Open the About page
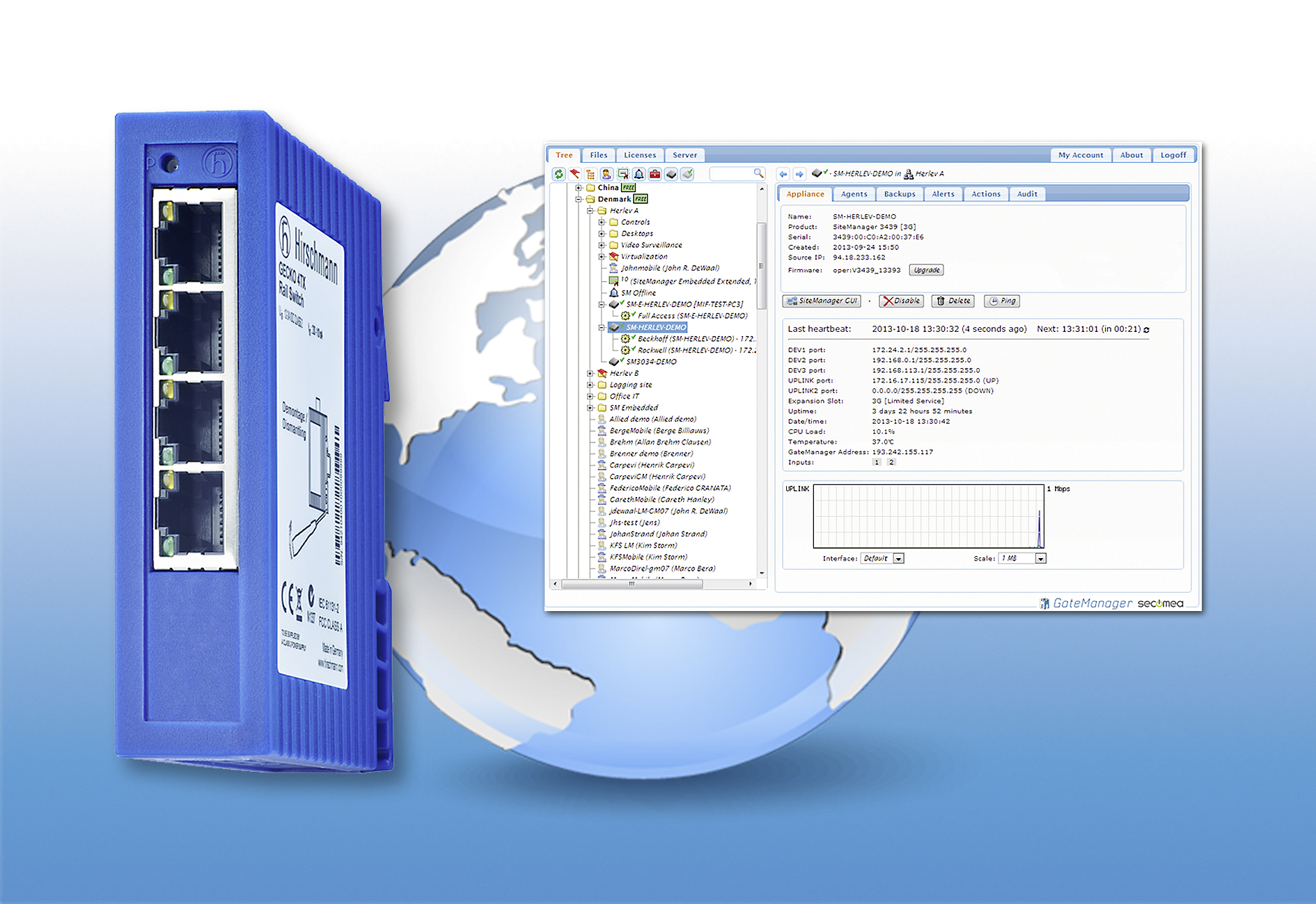 coord(1131,155)
